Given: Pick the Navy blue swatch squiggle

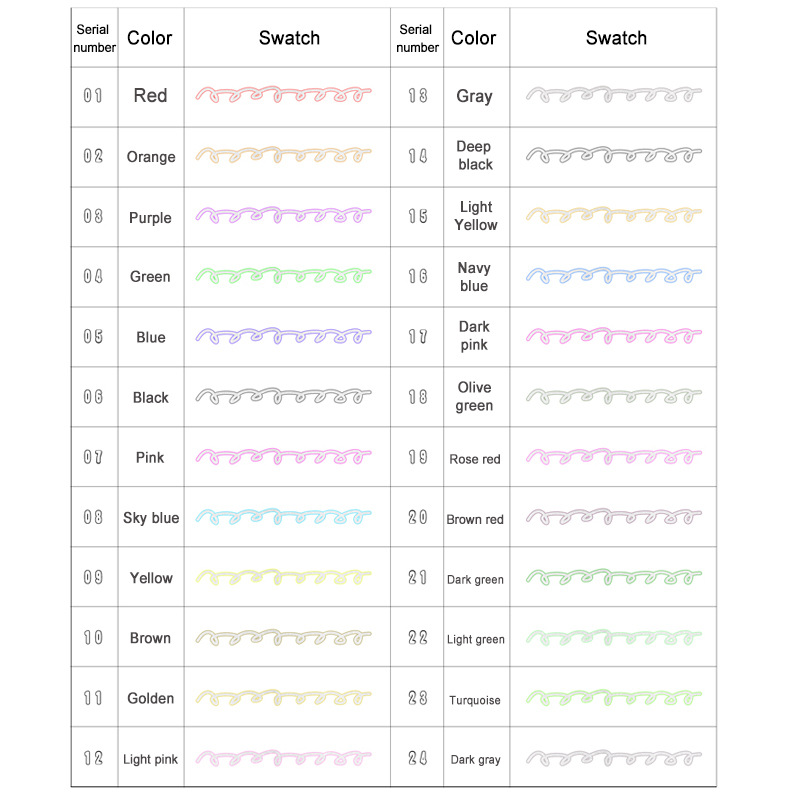Looking at the screenshot, I should click(613, 277).
